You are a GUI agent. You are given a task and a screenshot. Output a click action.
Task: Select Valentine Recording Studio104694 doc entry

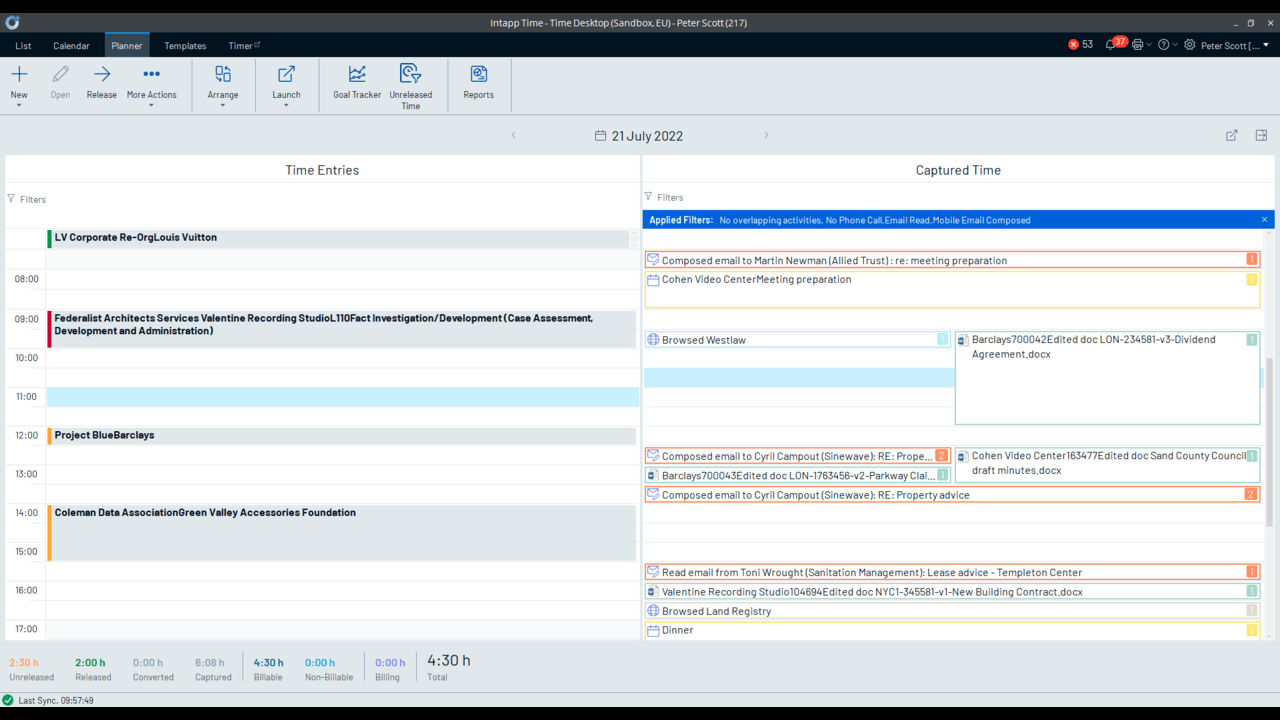(952, 592)
